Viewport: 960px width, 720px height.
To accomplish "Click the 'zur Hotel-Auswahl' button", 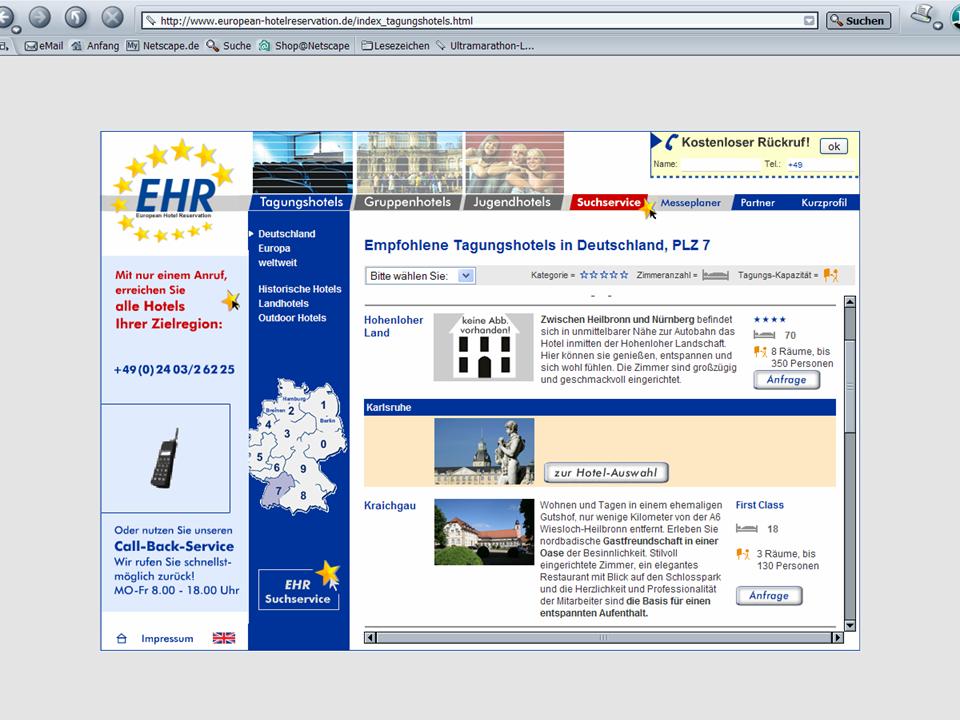I will point(606,473).
